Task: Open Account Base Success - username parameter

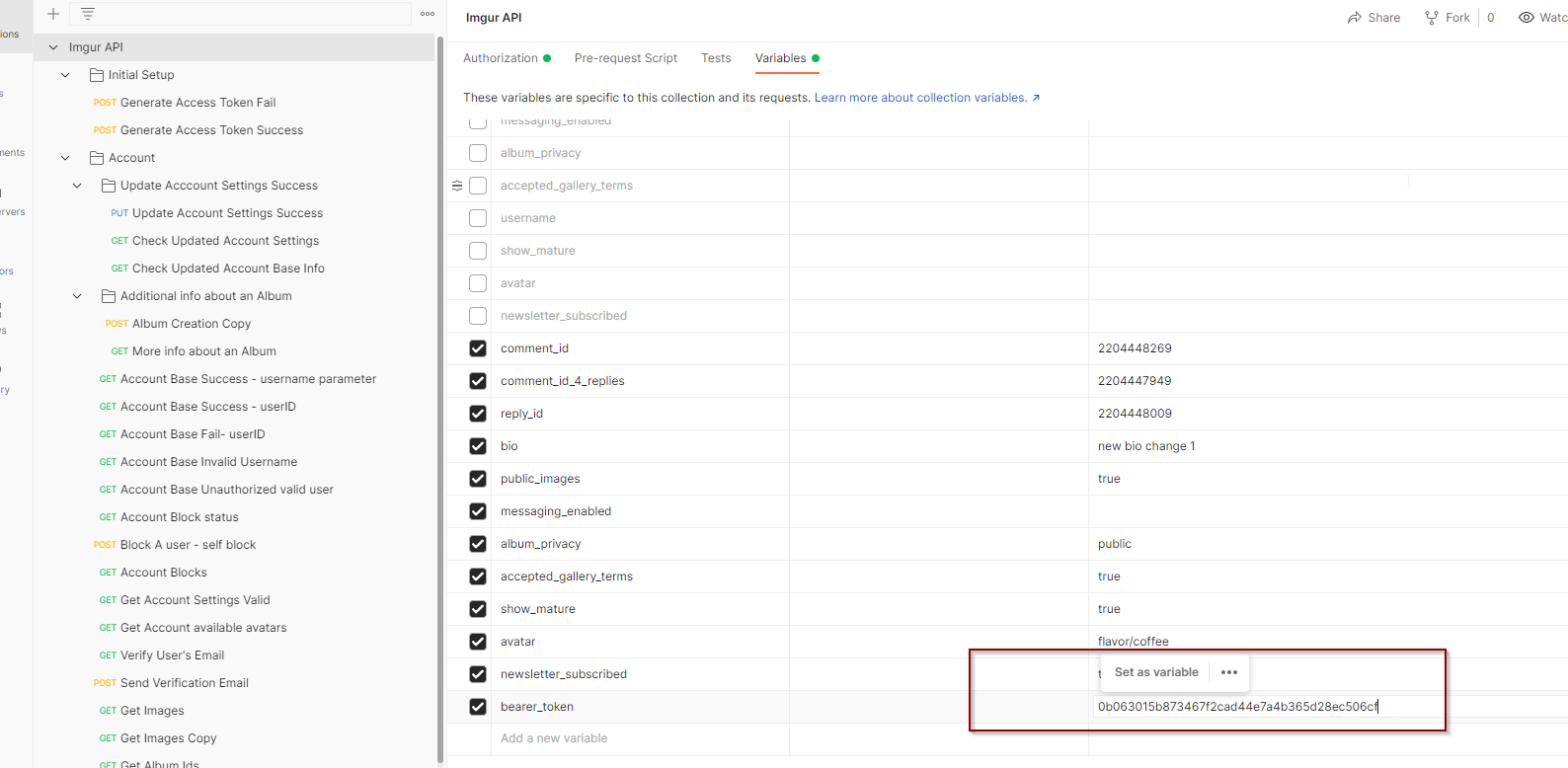Action: 248,379
